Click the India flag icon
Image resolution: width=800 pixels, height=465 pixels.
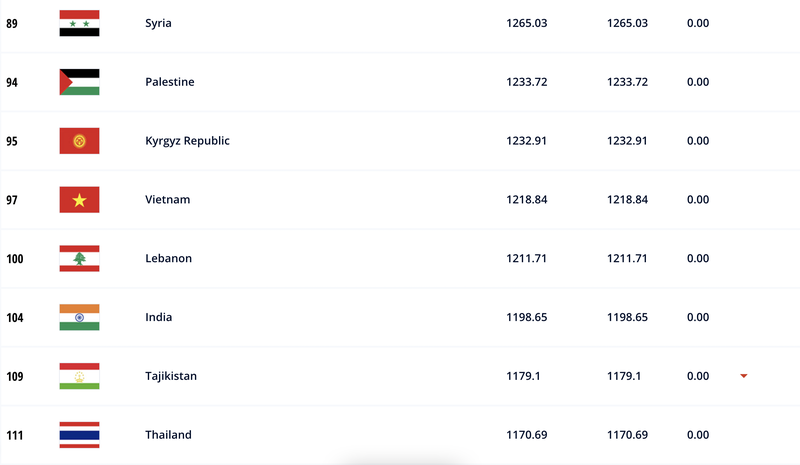coord(79,317)
